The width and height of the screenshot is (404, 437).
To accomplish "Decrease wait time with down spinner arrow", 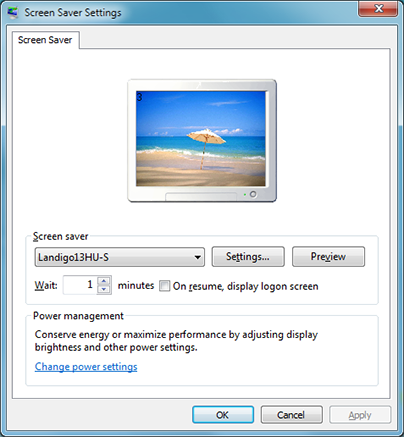I will click(x=104, y=289).
